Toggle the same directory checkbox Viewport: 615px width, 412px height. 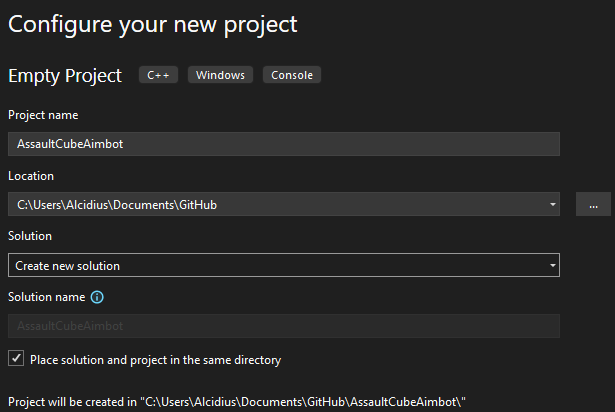click(x=16, y=359)
